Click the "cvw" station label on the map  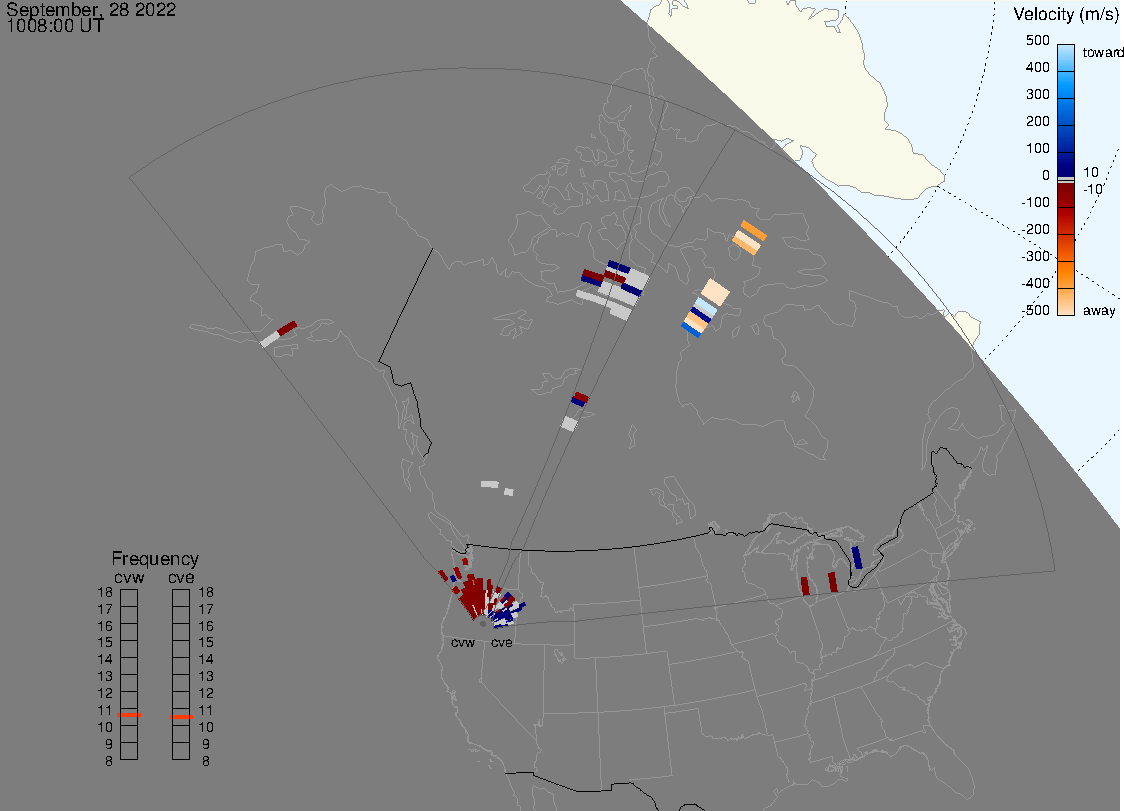[x=463, y=642]
